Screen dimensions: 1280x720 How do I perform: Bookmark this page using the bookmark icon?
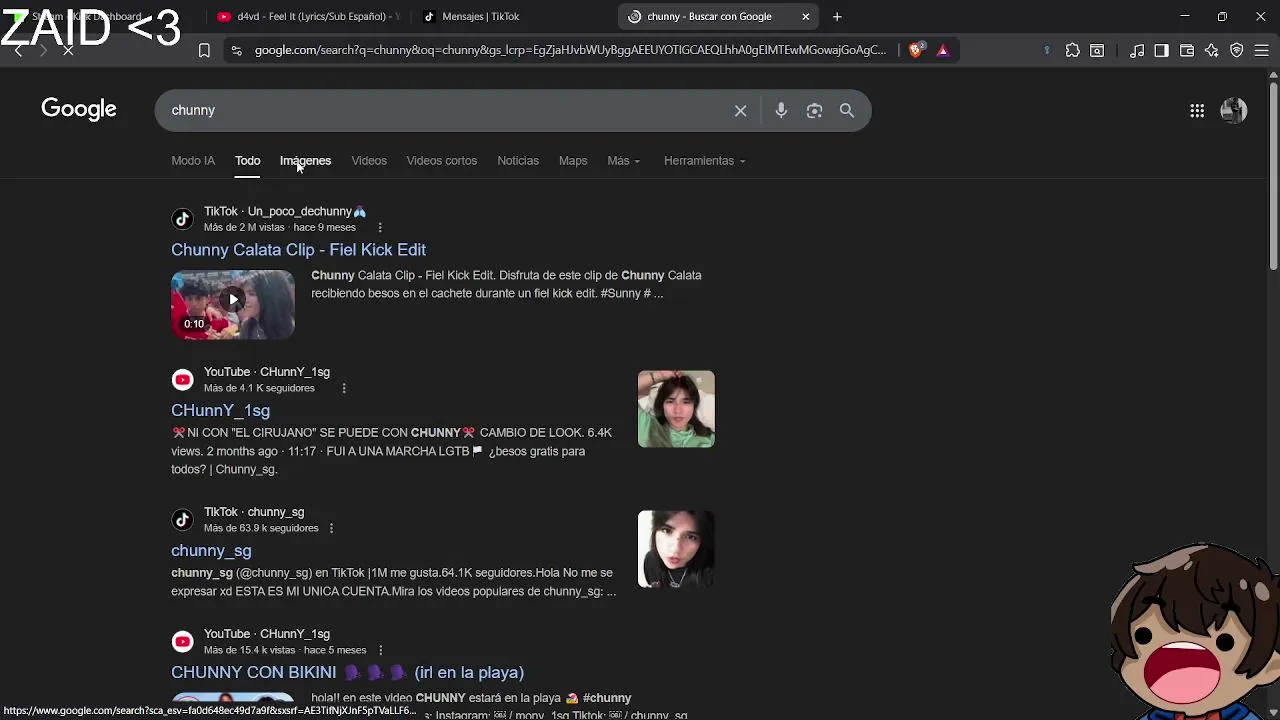204,50
